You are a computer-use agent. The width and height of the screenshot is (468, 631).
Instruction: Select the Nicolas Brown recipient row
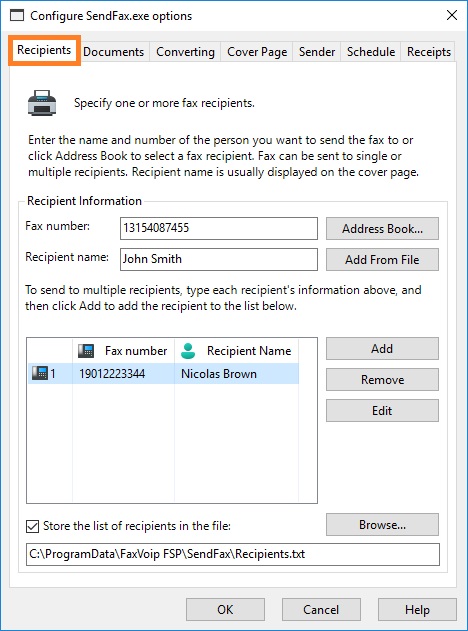point(163,374)
